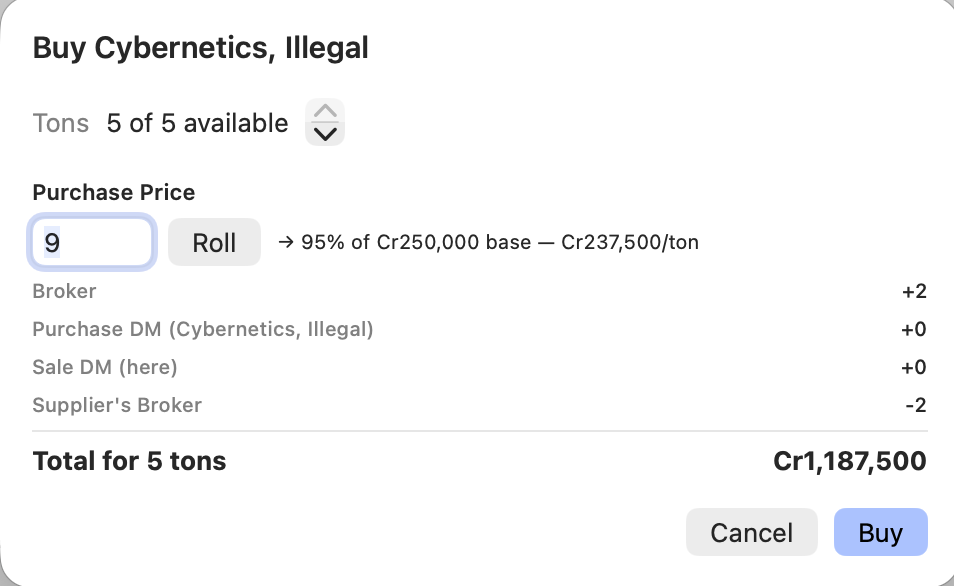Image resolution: width=954 pixels, height=586 pixels.
Task: Click the "Total for 5 tons" label
Action: coord(129,461)
